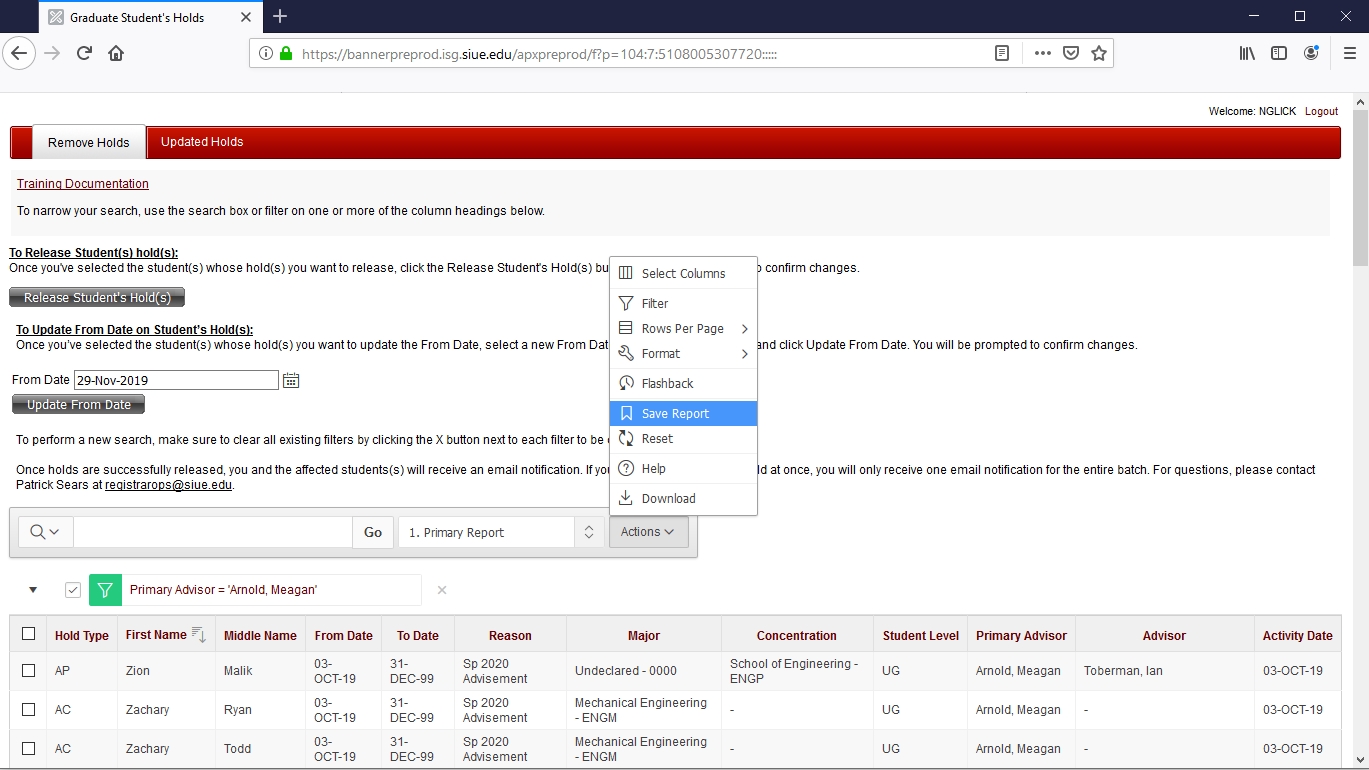The width and height of the screenshot is (1369, 770).
Task: Open the Firefox hamburger menu
Action: (x=1349, y=53)
